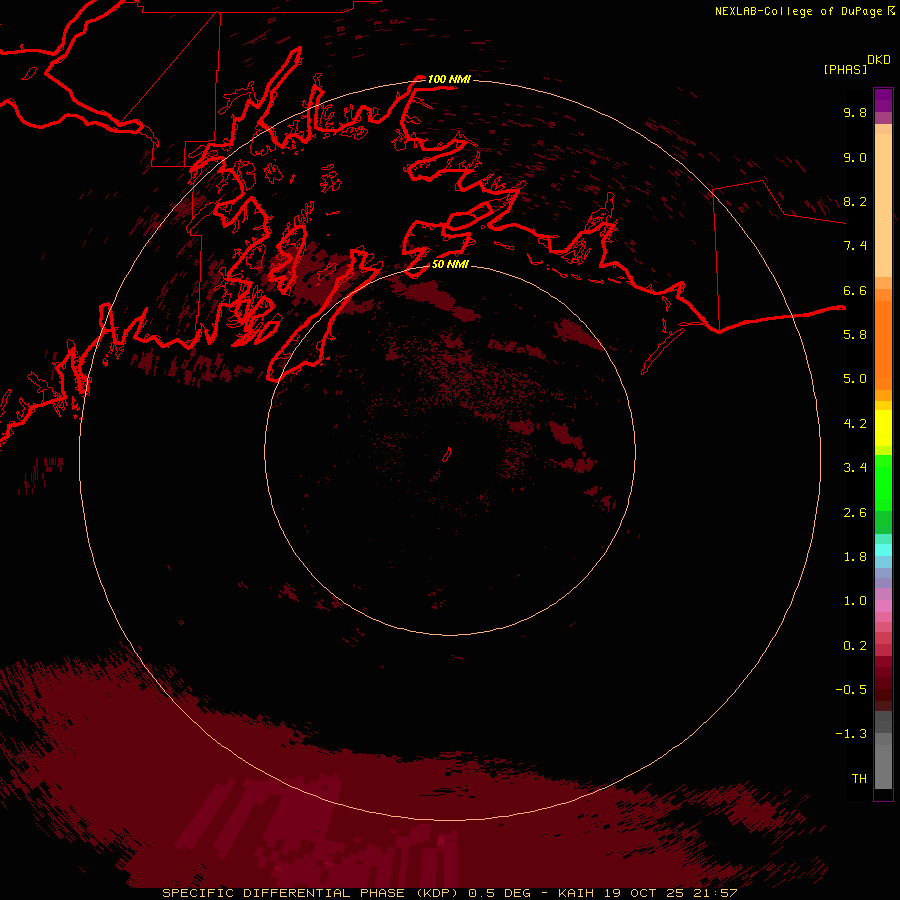Click the 9.0 scale value
Viewport: 900px width, 900px height.
[x=855, y=157]
